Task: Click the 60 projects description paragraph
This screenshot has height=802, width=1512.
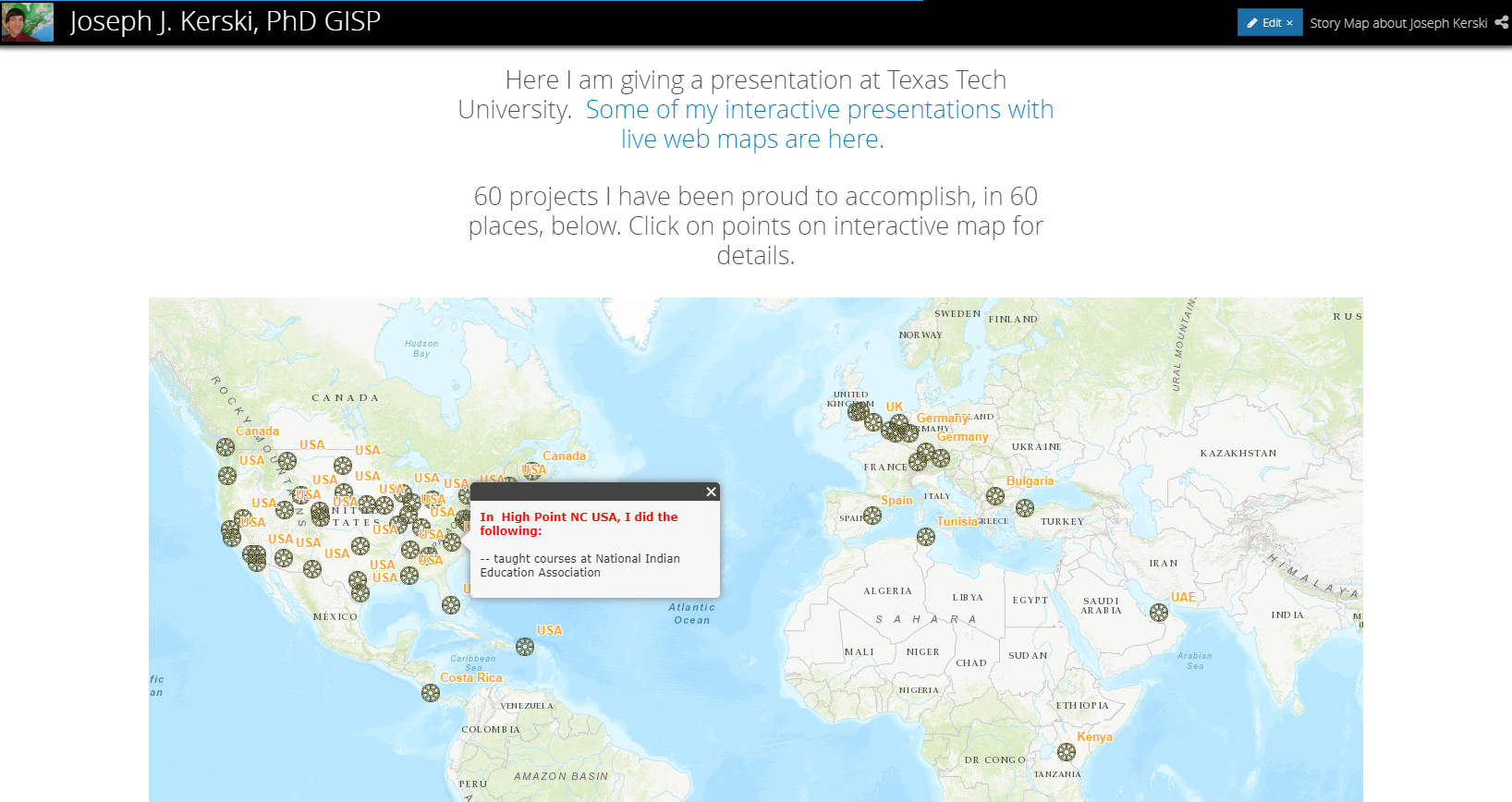Action: pyautogui.click(x=755, y=225)
